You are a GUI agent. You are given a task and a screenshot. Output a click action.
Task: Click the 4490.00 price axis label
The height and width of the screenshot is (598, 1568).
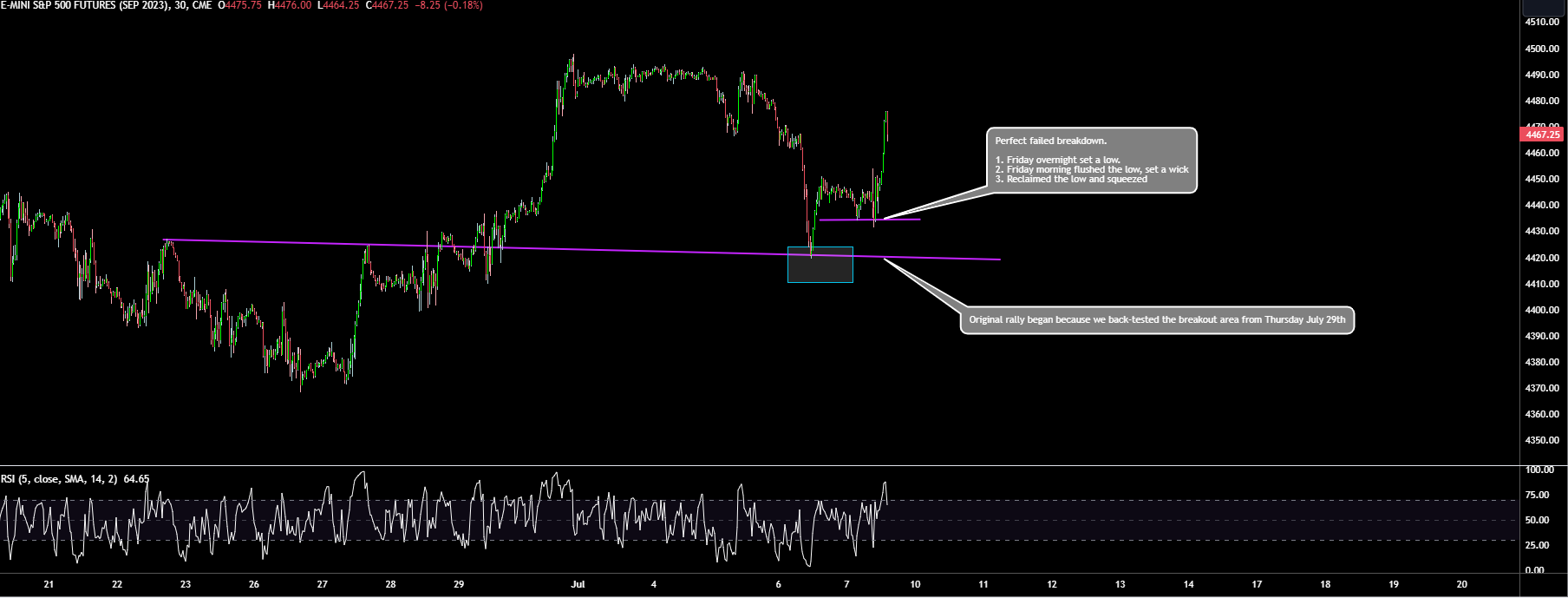(1542, 75)
